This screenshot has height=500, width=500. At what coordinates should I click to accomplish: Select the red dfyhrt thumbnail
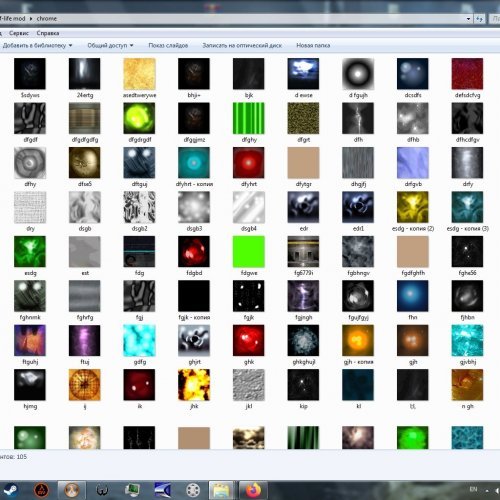click(249, 163)
